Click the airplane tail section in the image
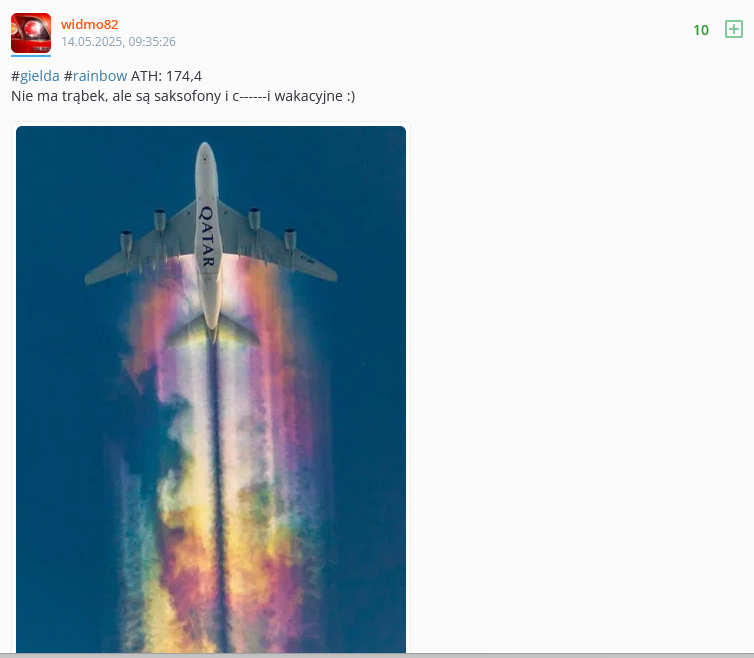 [212, 329]
